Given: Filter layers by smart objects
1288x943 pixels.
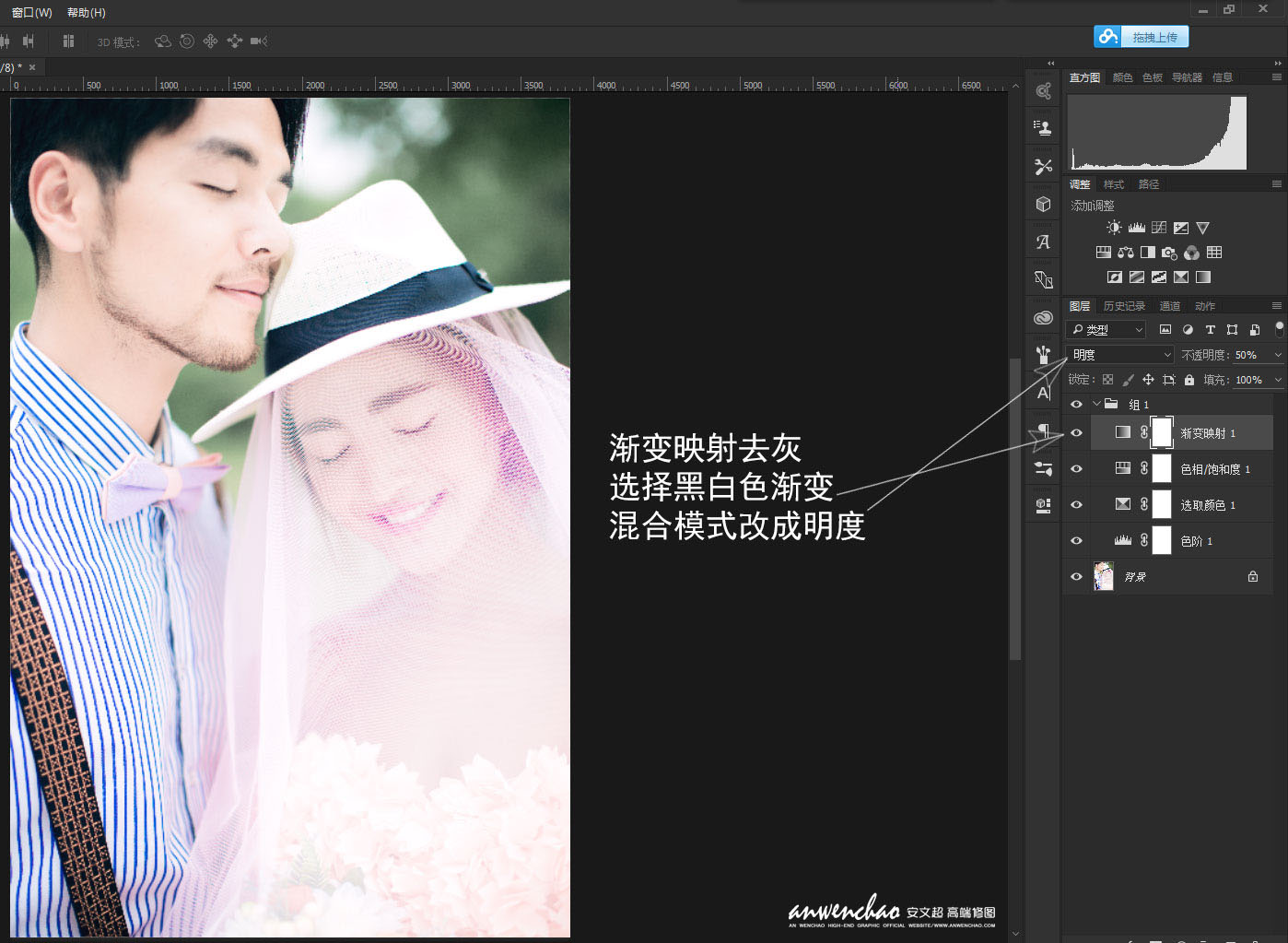Looking at the screenshot, I should [1254, 329].
